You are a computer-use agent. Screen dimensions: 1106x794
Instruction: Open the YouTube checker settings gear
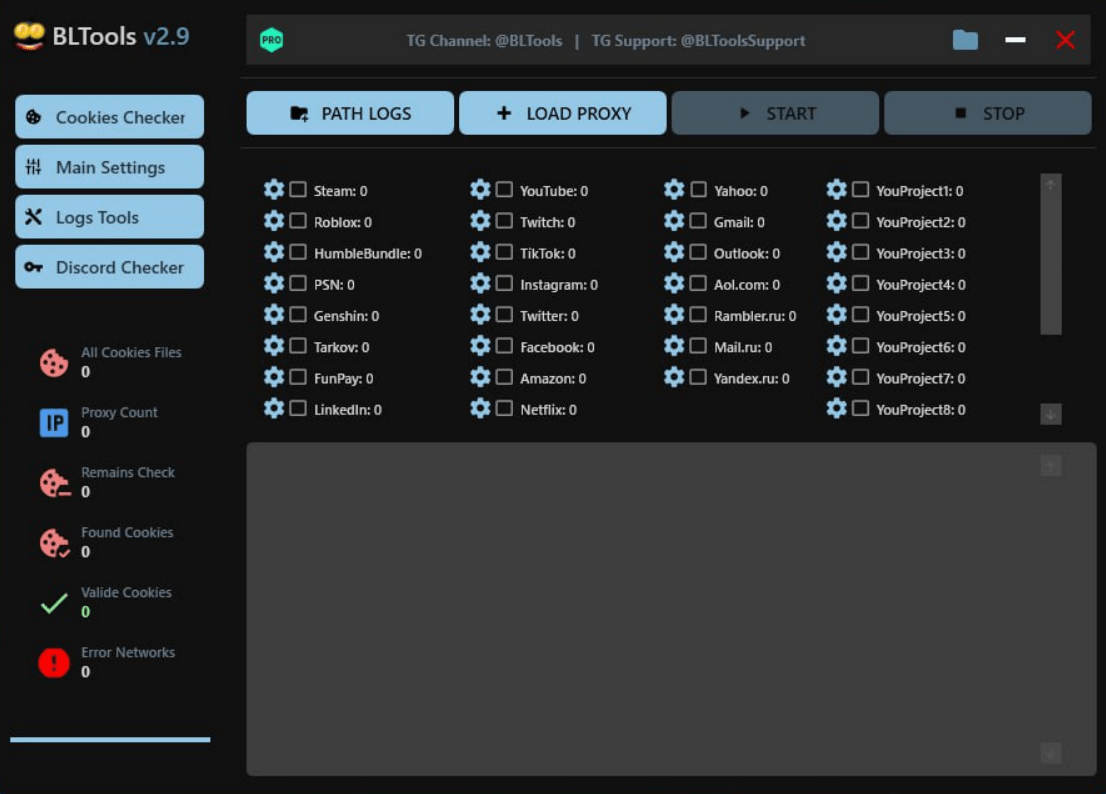pos(481,190)
